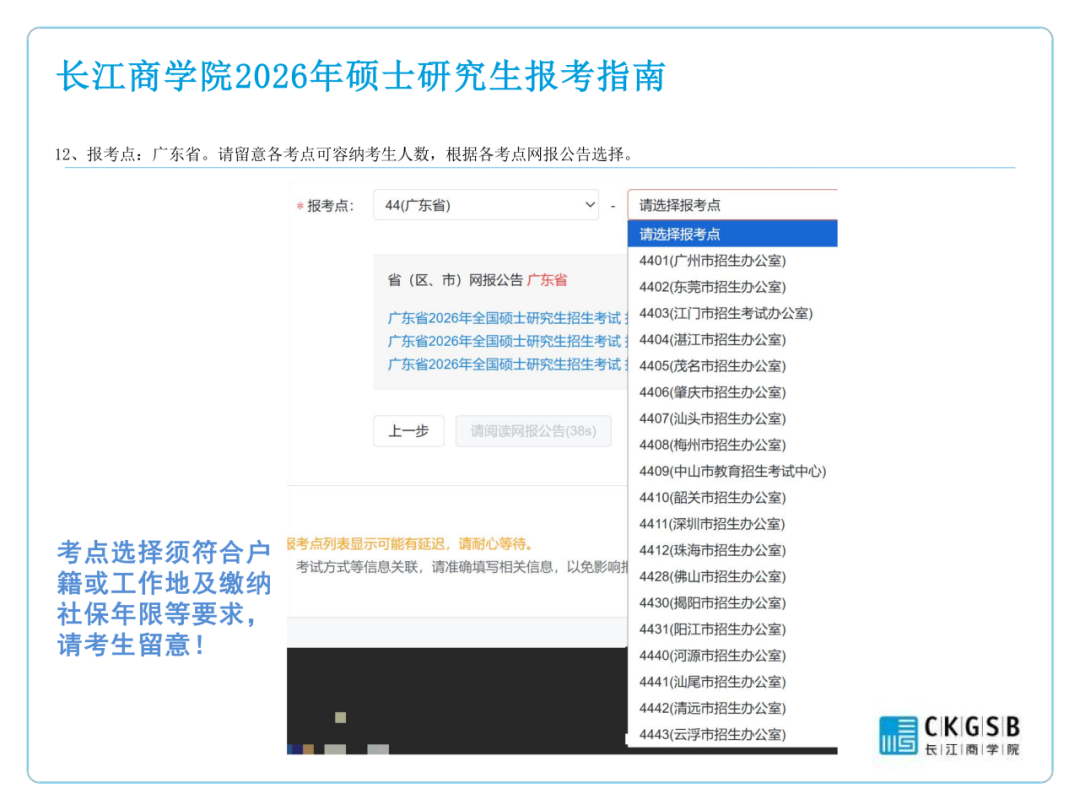Choose 4405(茂名市招生办公室) option
Image resolution: width=1080 pixels, height=810 pixels.
point(713,366)
